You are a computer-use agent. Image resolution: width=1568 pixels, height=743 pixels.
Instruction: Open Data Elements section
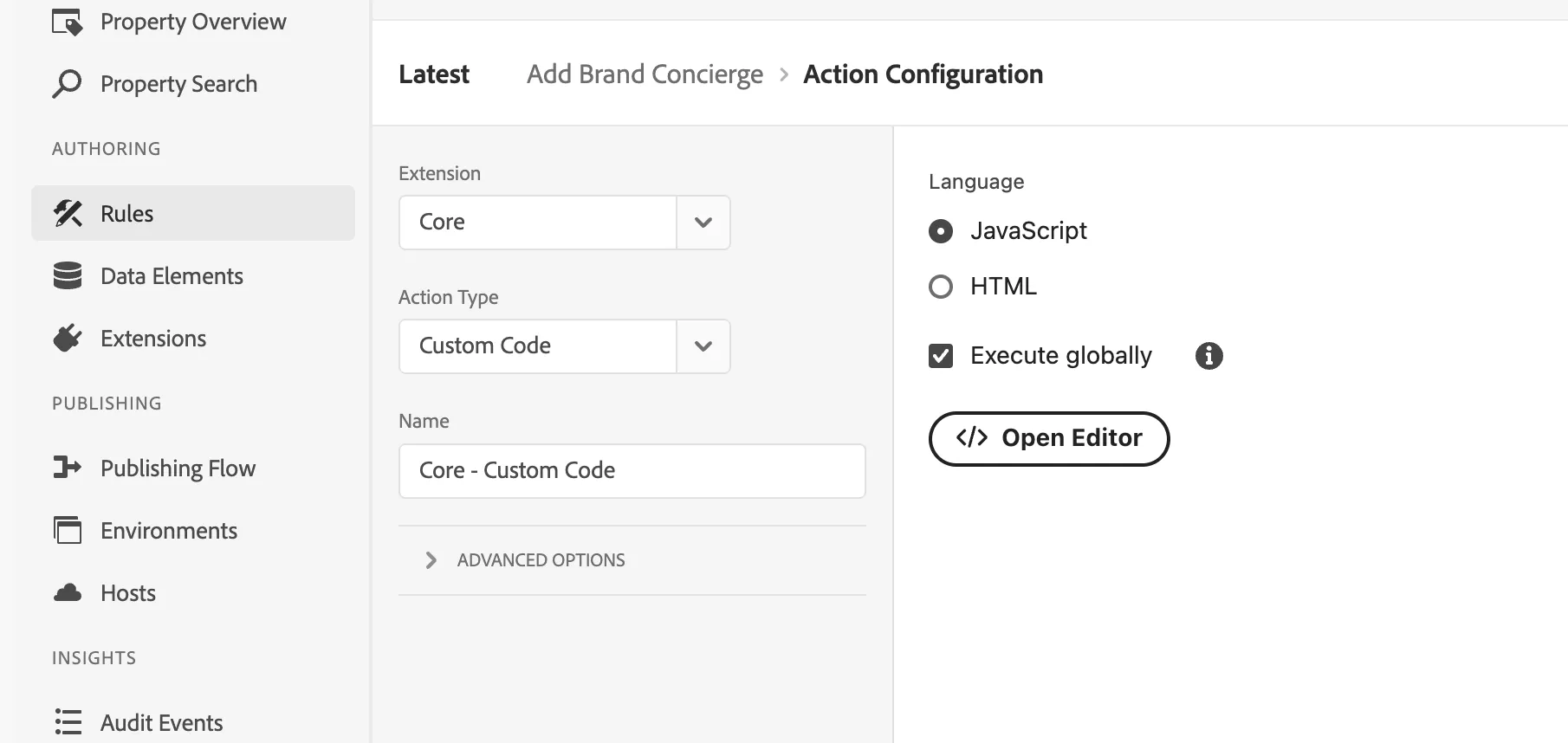click(x=172, y=276)
